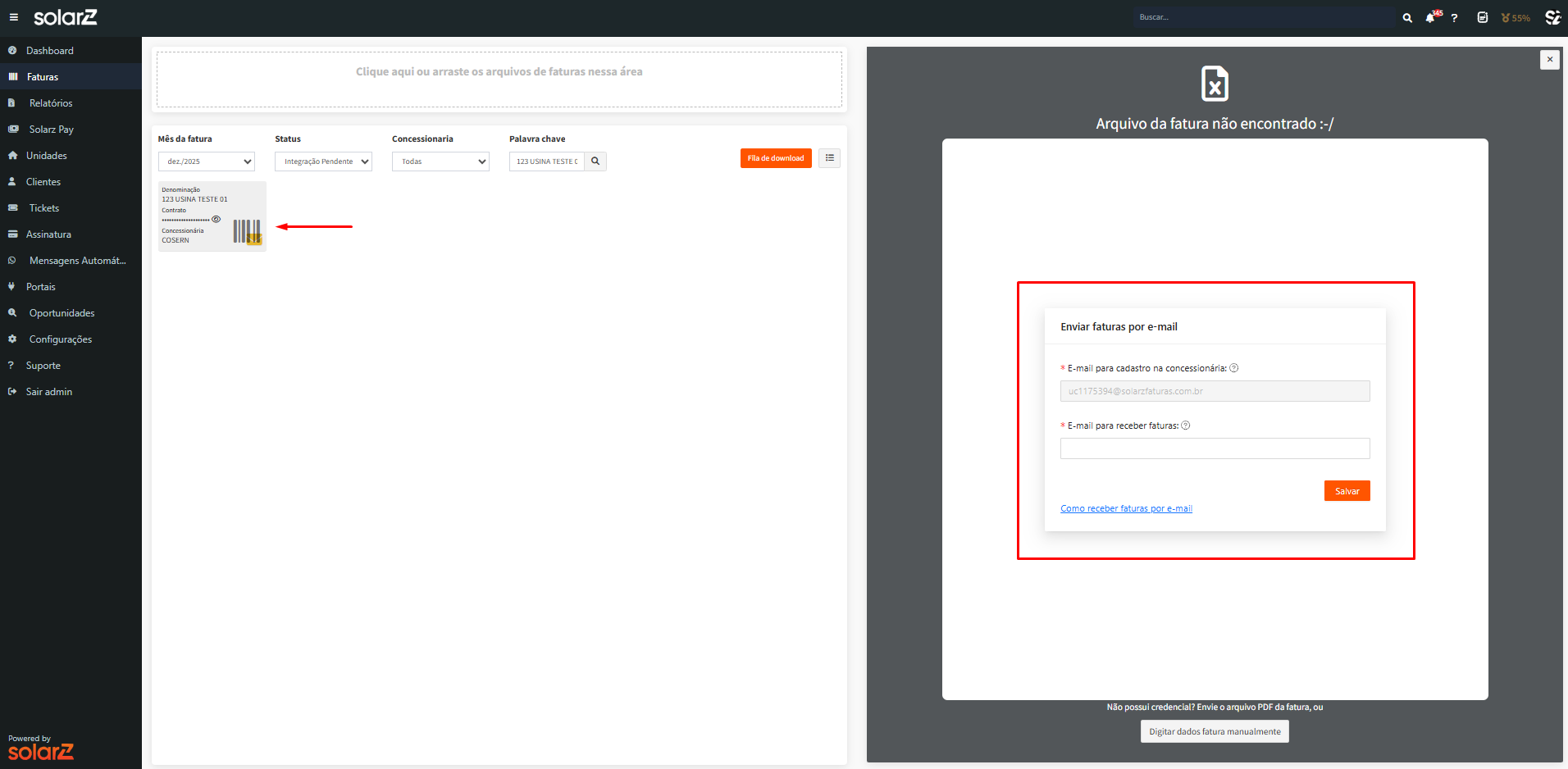Viewport: 1568px width, 769px height.
Task: Open the notifications bell
Action: (x=1430, y=17)
